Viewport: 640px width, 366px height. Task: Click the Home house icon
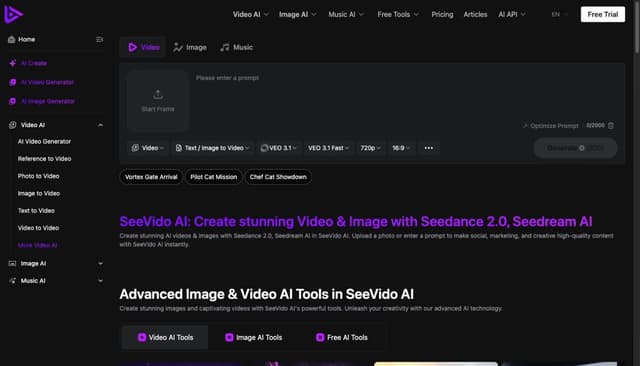pos(11,40)
